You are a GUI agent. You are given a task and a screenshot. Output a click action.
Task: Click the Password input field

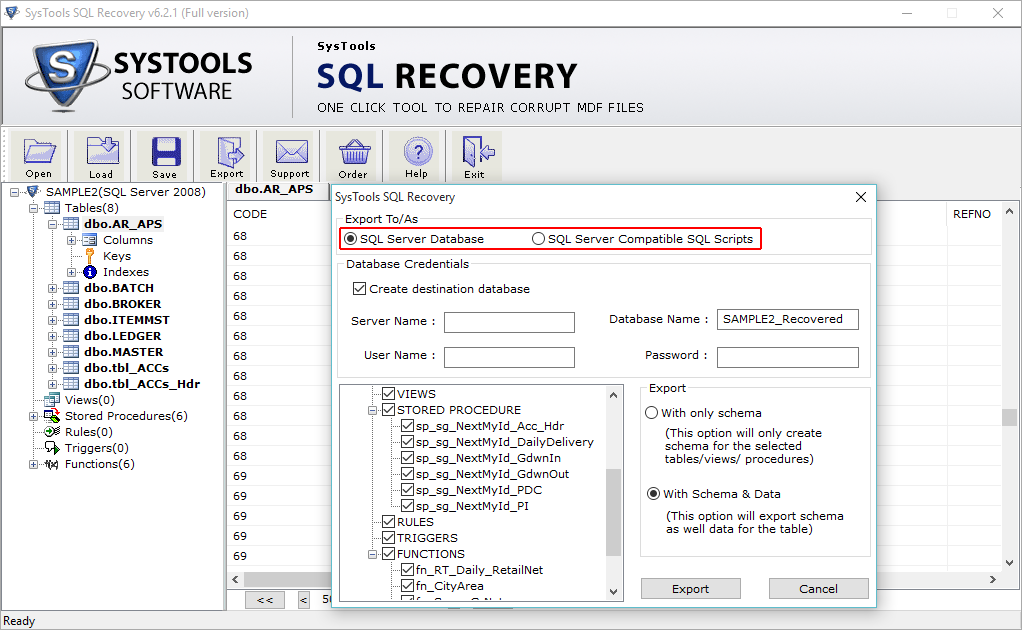[x=787, y=357]
